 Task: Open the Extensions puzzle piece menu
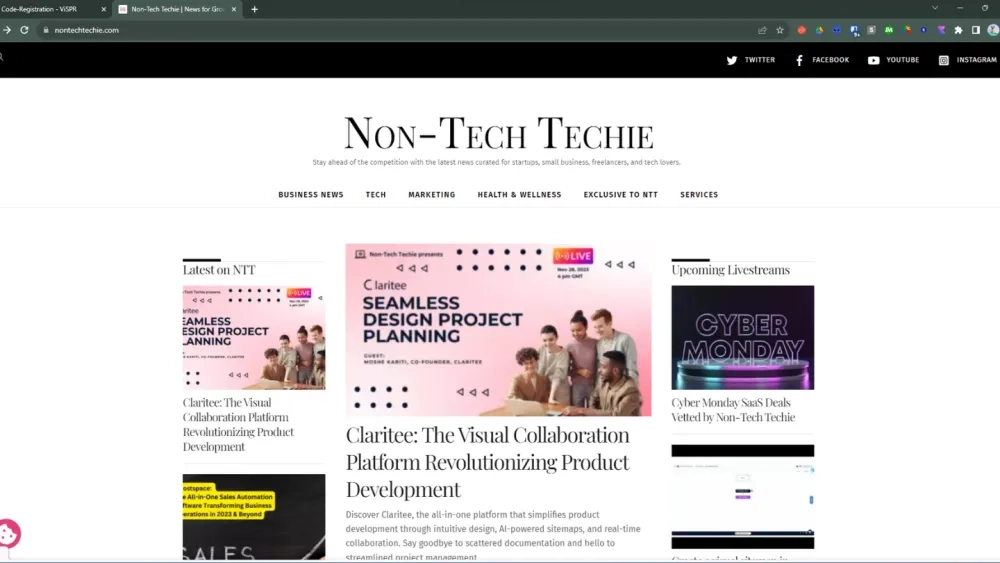[x=958, y=30]
